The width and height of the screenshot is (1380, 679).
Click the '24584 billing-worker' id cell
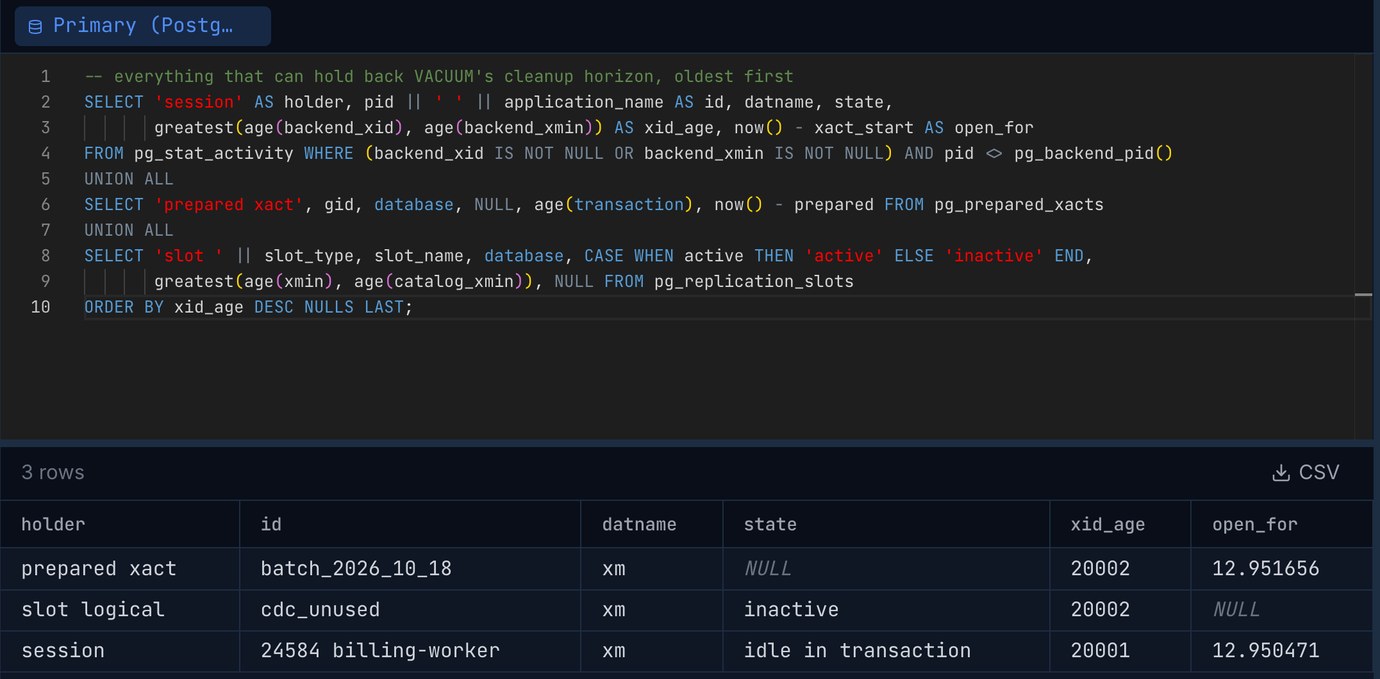click(410, 650)
